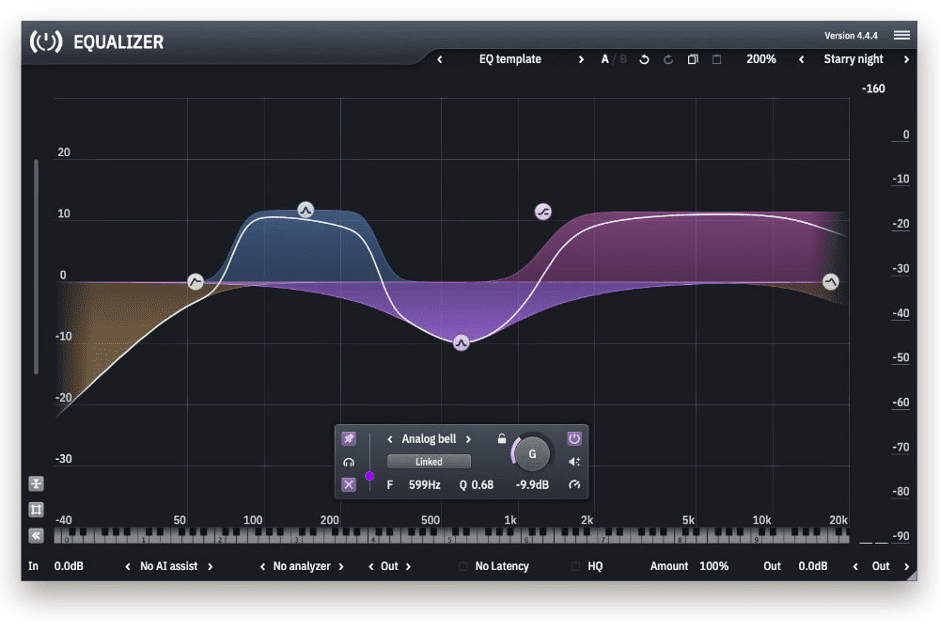Click the paste settings icon

coord(717,59)
